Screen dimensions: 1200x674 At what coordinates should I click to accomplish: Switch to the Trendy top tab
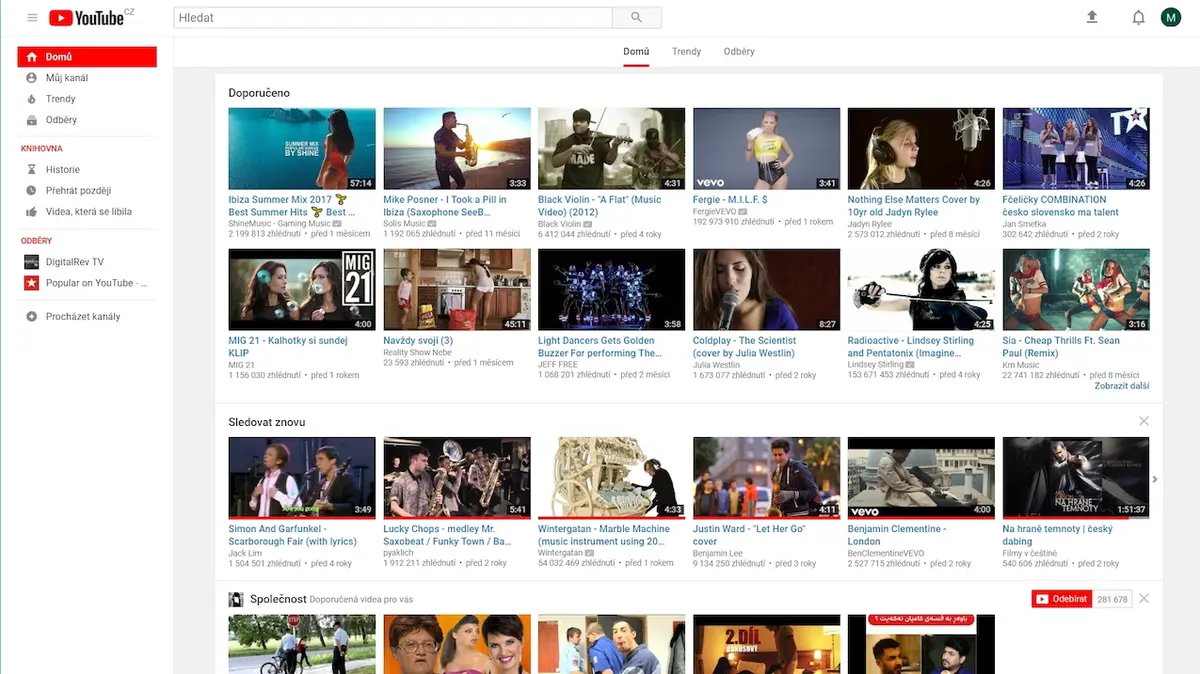686,52
